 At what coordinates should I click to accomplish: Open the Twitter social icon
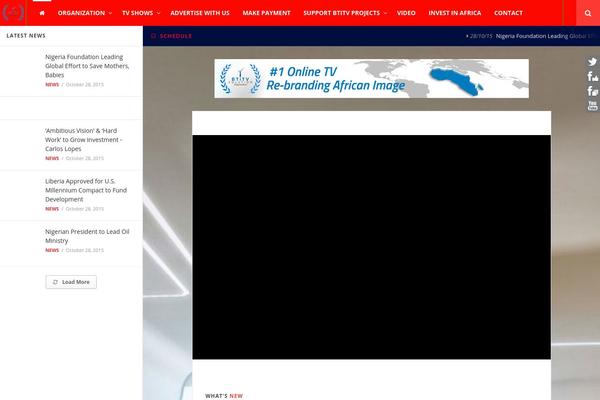point(592,62)
